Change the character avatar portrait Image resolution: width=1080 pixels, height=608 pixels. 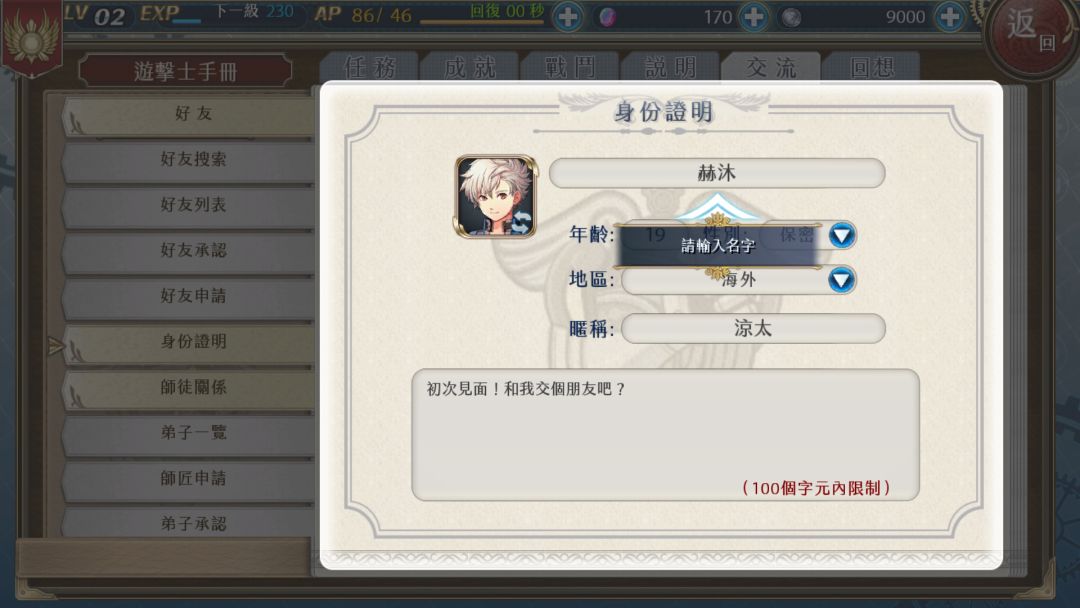(496, 197)
